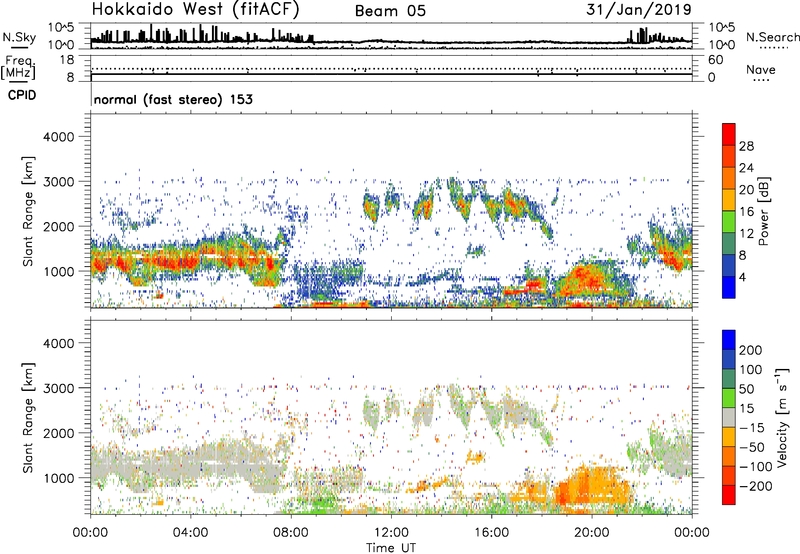Click the "2000" tick of the power panel
800x554 pixels.
[59, 226]
